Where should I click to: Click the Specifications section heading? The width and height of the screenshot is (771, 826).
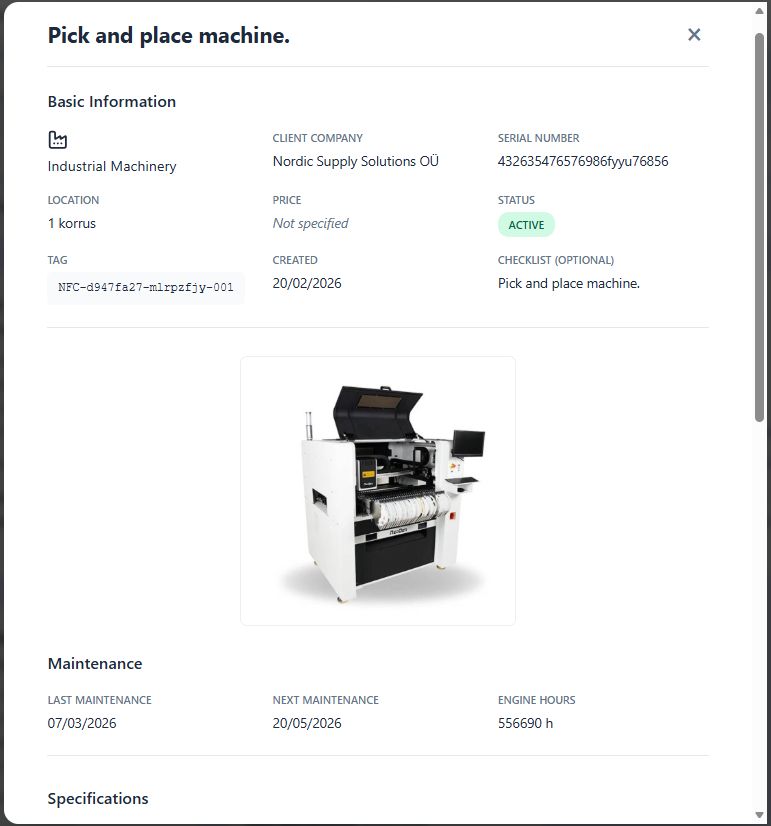(98, 799)
